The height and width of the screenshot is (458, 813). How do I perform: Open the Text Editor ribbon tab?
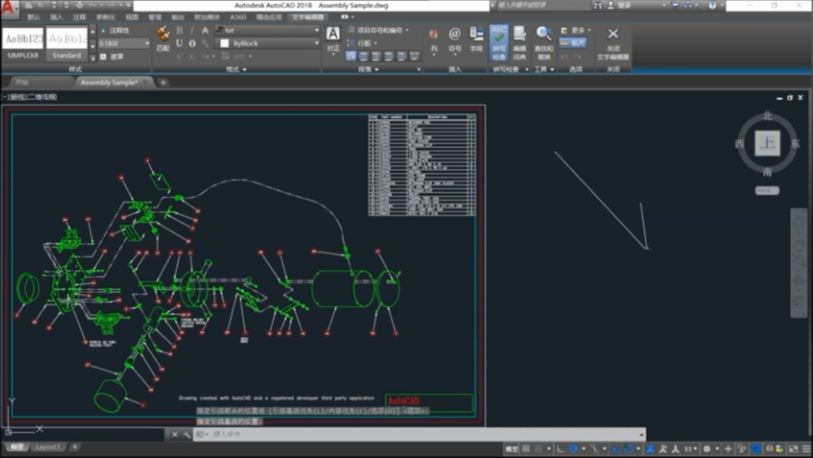click(x=308, y=17)
